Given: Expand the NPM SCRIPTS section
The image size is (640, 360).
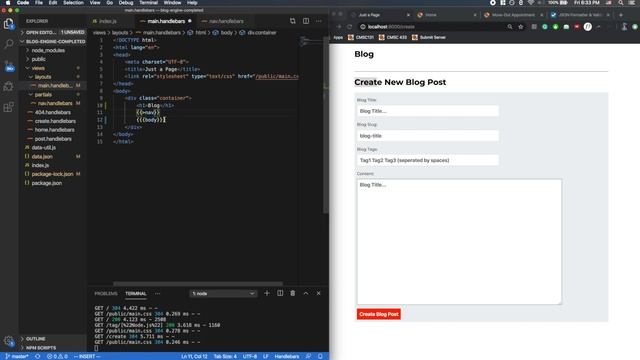Looking at the screenshot, I should [53, 348].
